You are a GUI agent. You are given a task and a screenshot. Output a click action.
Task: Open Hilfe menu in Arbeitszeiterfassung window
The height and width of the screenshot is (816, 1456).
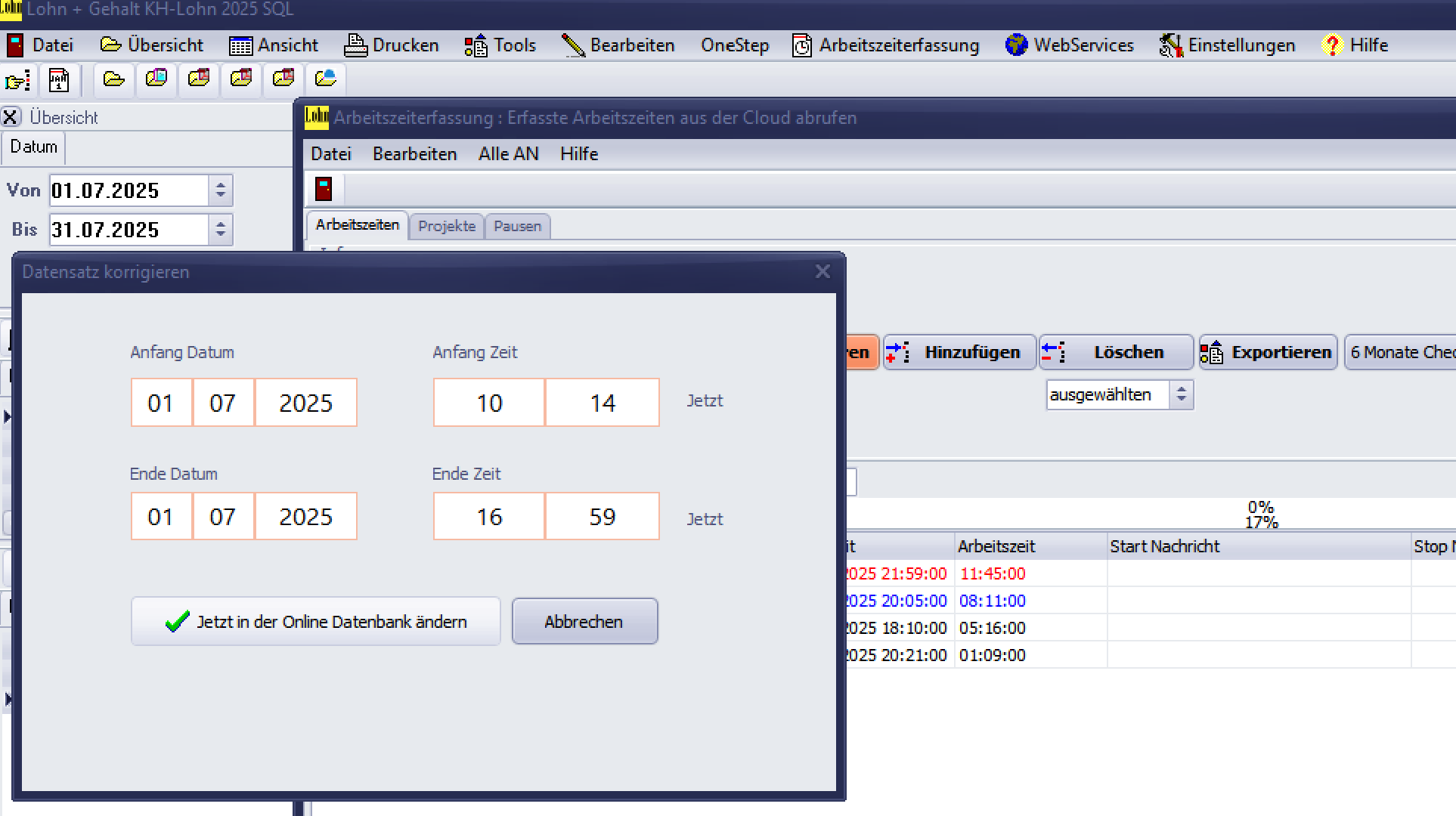(579, 154)
